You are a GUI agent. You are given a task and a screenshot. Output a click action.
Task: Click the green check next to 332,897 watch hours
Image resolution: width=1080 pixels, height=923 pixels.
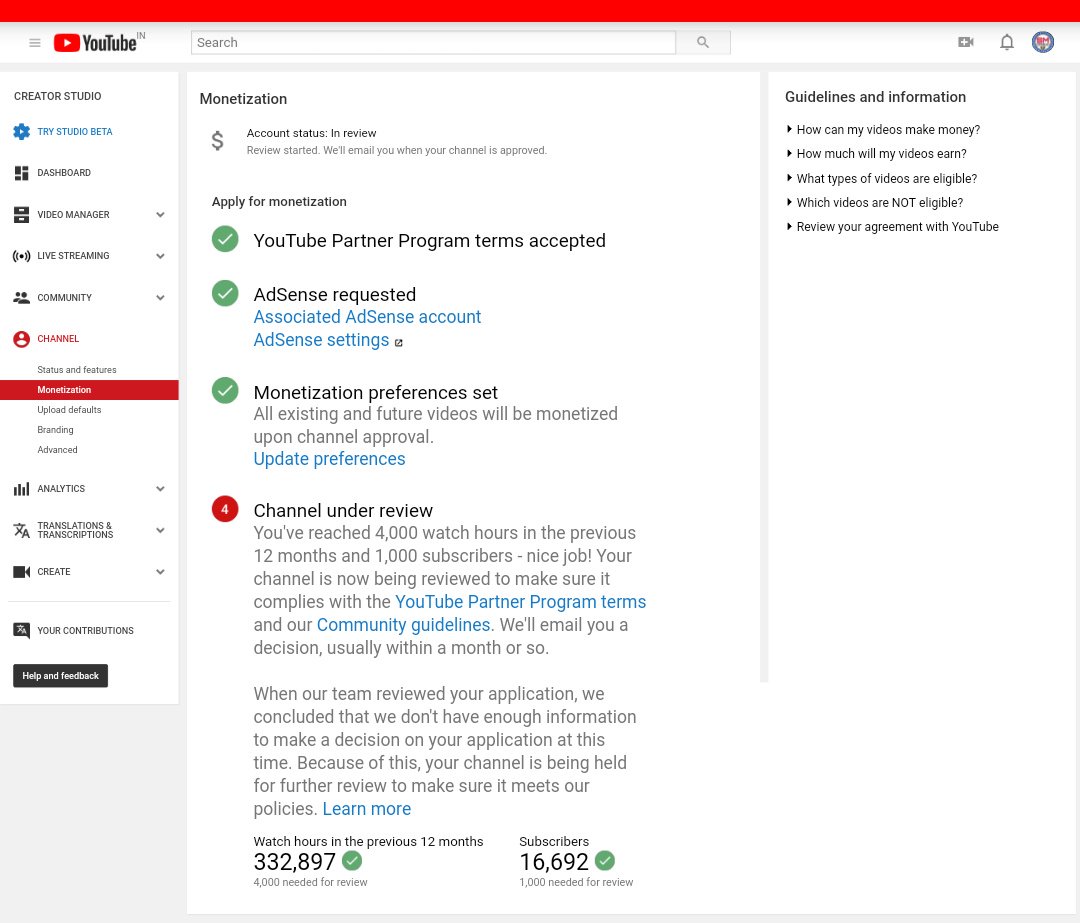[352, 860]
